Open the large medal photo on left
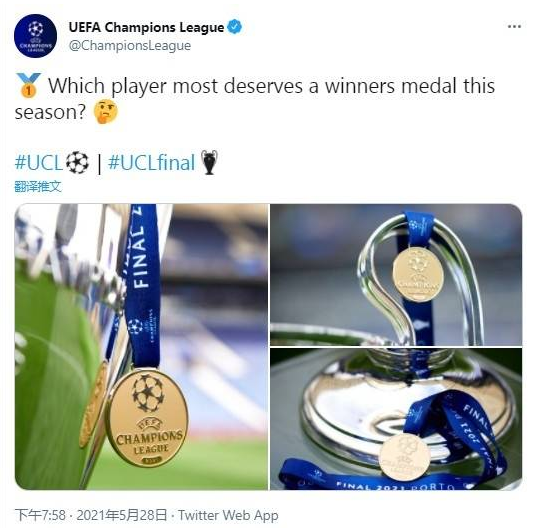The height and width of the screenshot is (529, 536). (142, 347)
